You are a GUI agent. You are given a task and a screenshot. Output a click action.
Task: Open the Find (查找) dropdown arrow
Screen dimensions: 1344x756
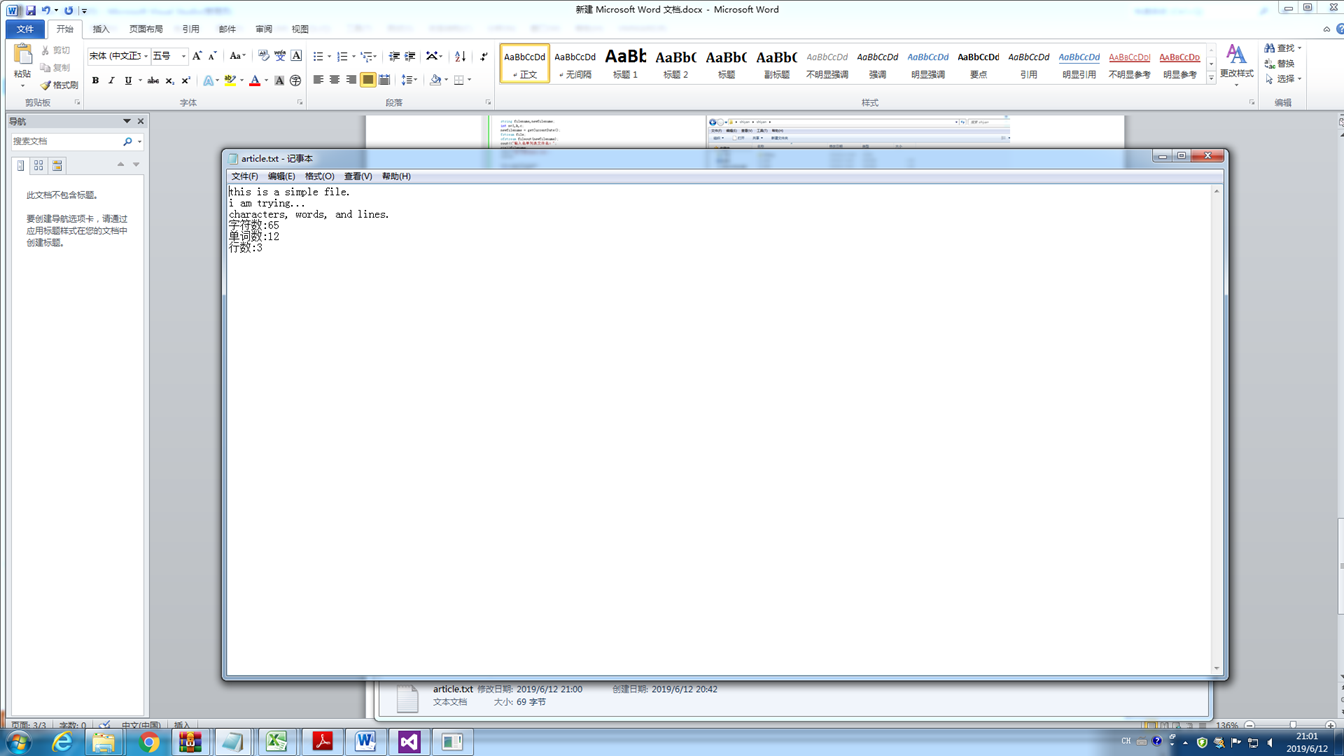1300,48
